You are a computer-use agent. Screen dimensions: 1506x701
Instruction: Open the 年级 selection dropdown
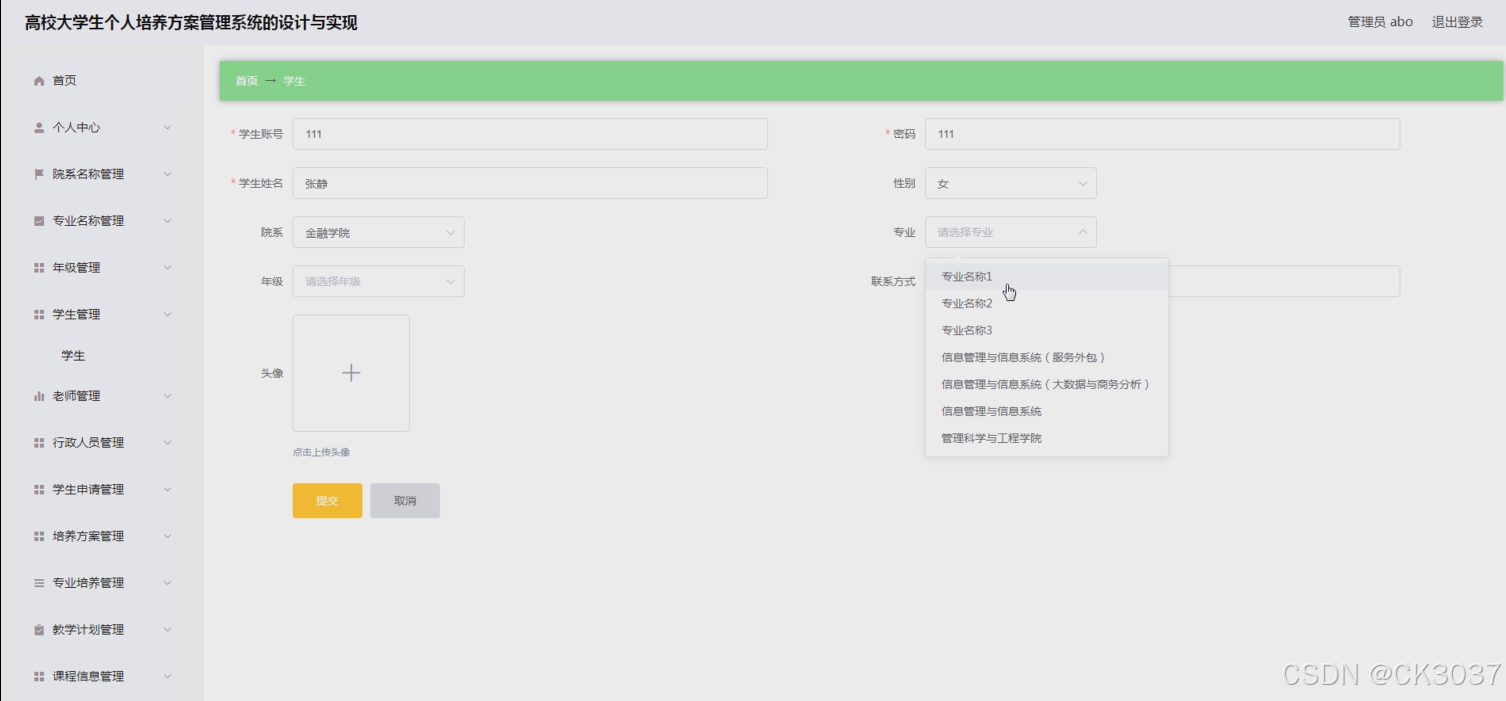tap(378, 281)
